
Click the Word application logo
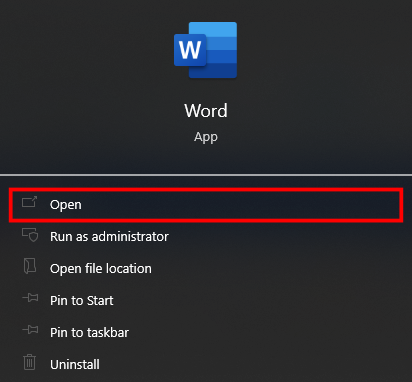205,50
